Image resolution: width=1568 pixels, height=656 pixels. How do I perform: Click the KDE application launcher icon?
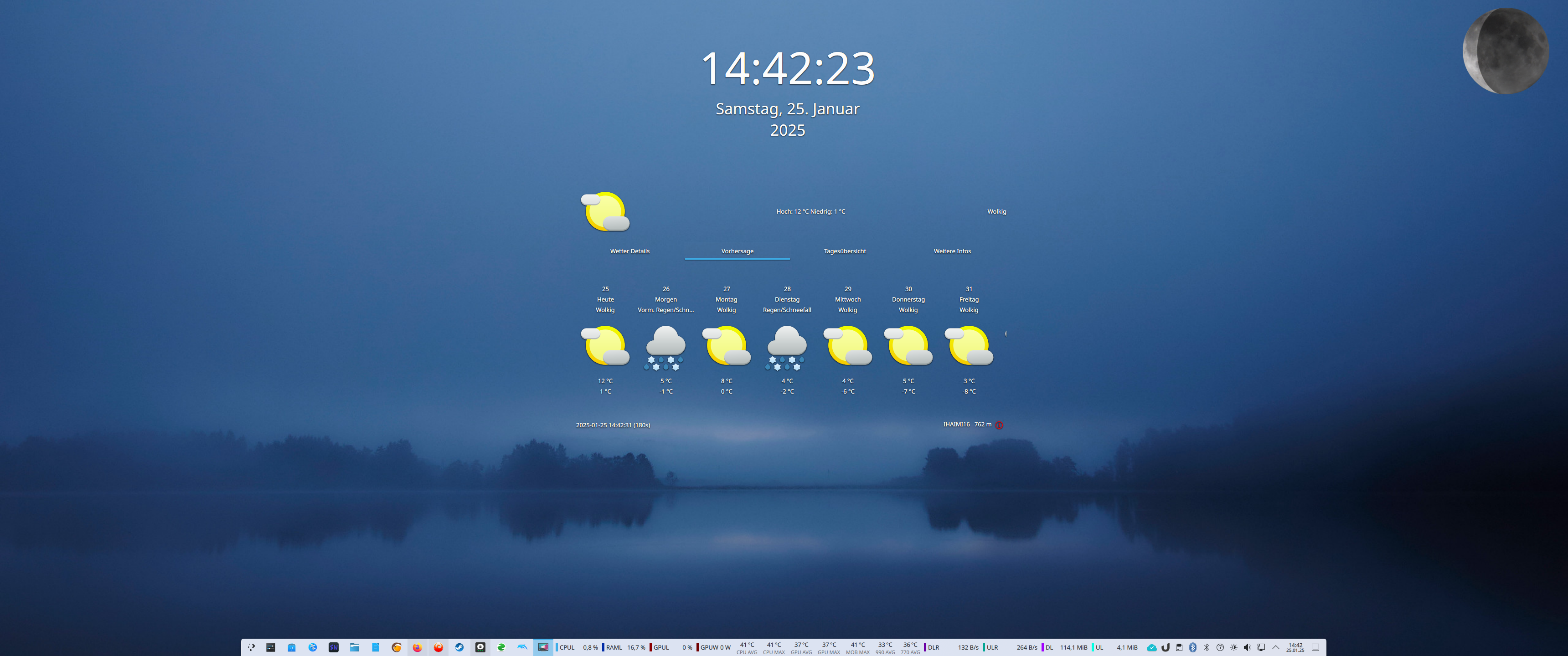(252, 647)
